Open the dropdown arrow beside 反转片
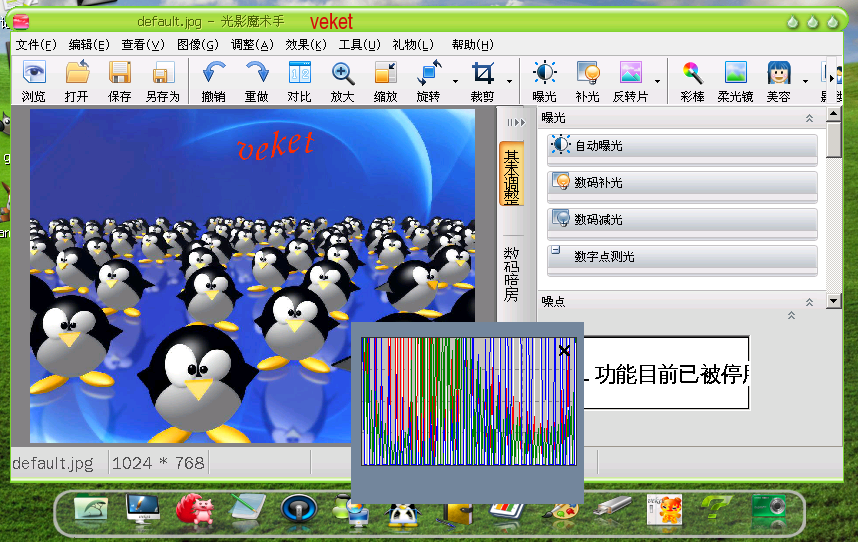 pos(657,81)
